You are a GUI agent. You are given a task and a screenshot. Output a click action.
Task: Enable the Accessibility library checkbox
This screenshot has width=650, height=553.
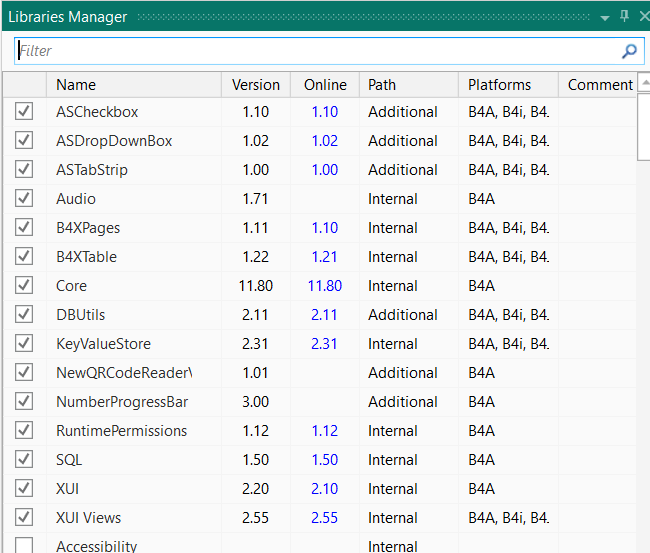24,546
